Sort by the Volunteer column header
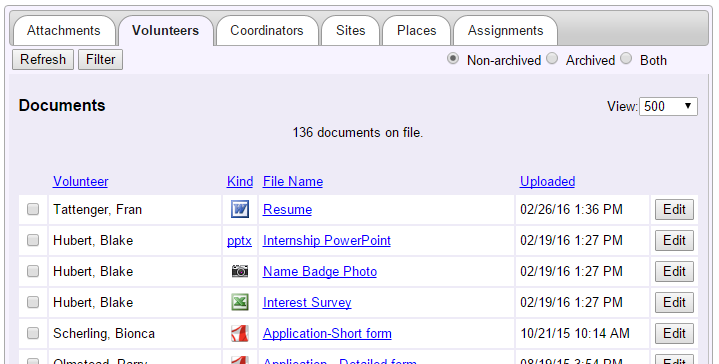 coord(81,182)
